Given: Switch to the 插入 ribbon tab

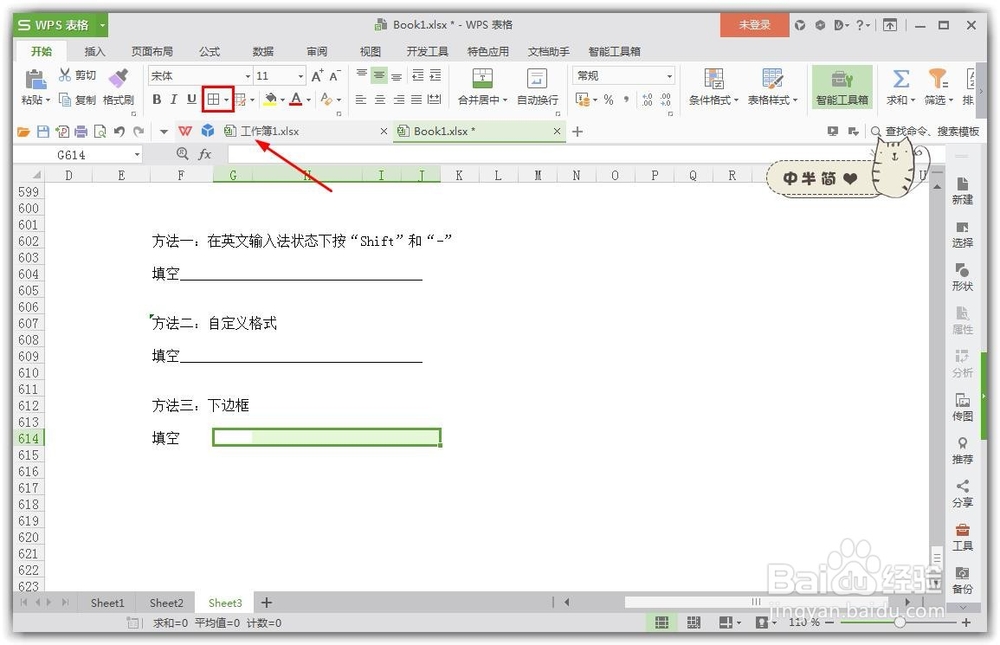Looking at the screenshot, I should tap(95, 51).
